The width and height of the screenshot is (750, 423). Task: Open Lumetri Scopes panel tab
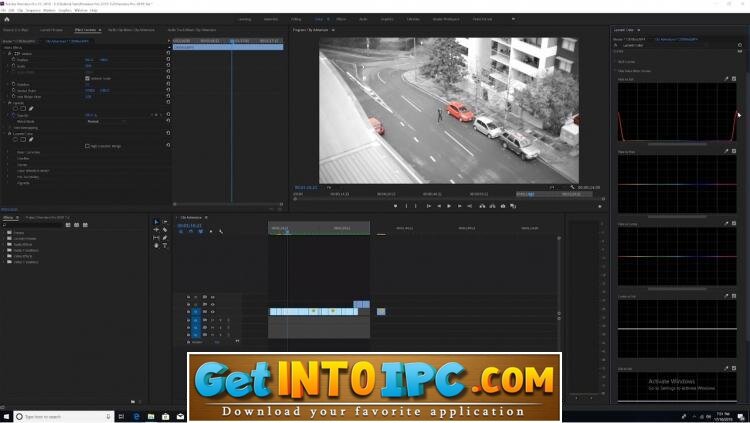tap(51, 30)
